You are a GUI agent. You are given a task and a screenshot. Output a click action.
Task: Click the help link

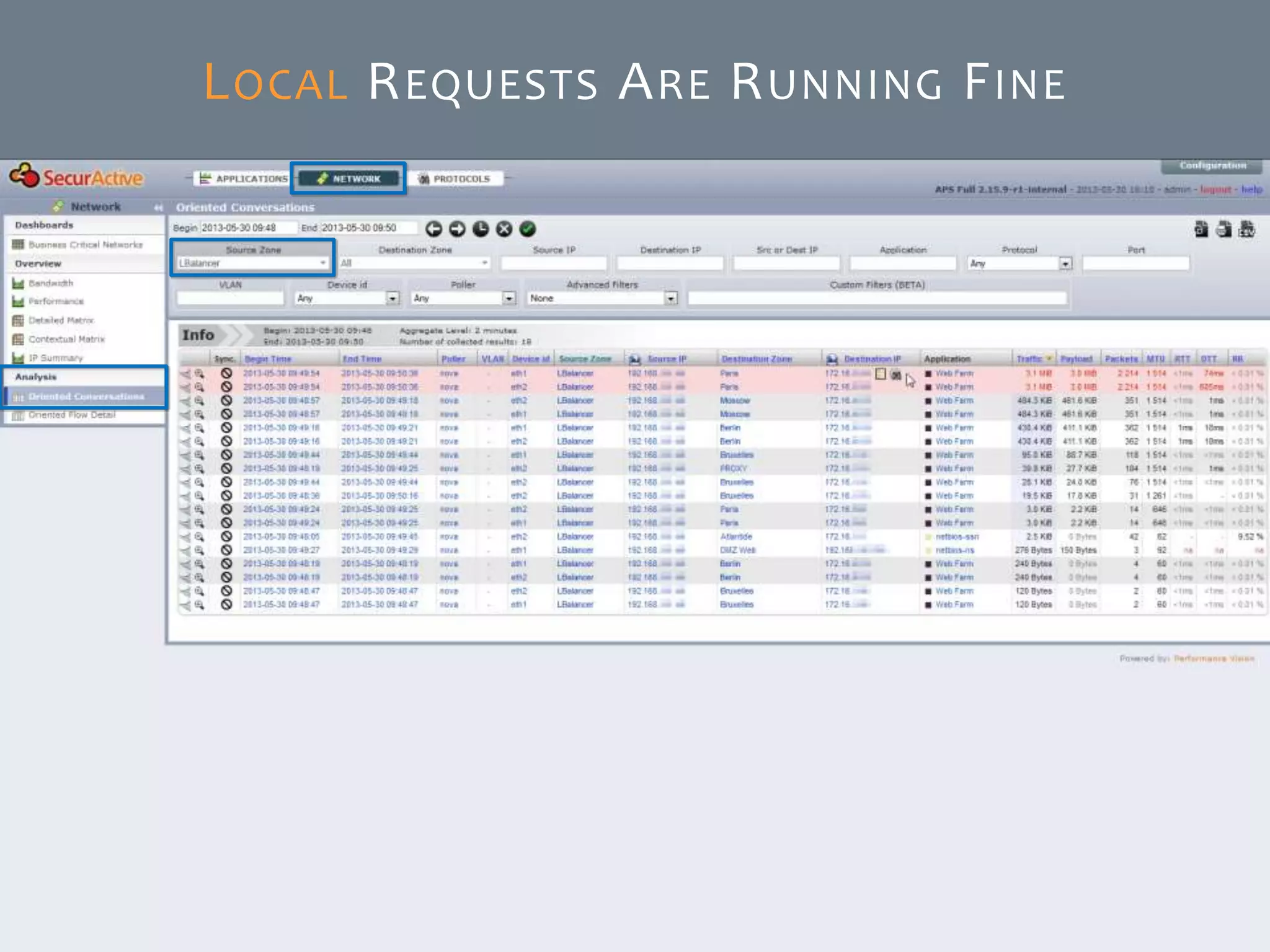[1252, 190]
